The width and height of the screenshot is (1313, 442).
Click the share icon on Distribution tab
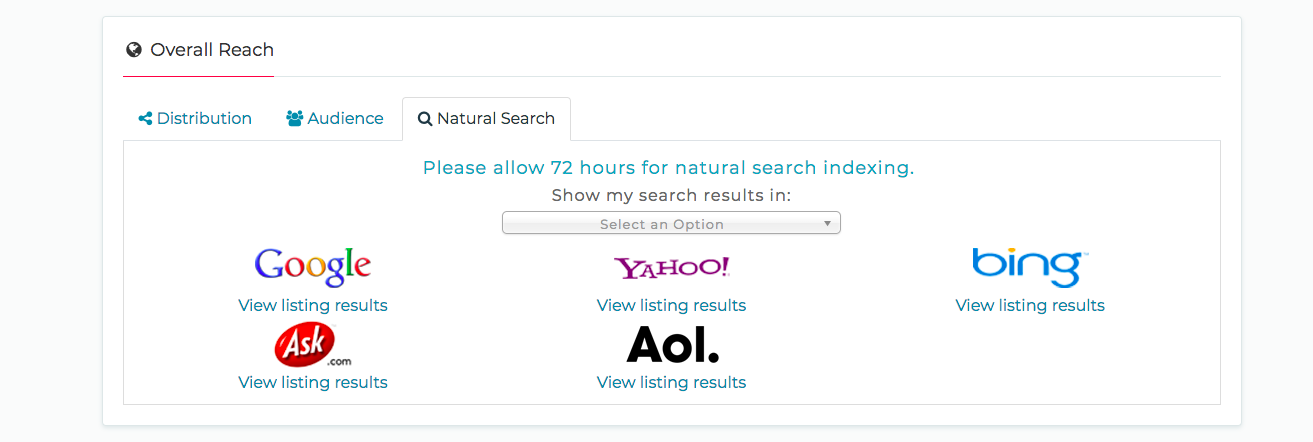(145, 119)
